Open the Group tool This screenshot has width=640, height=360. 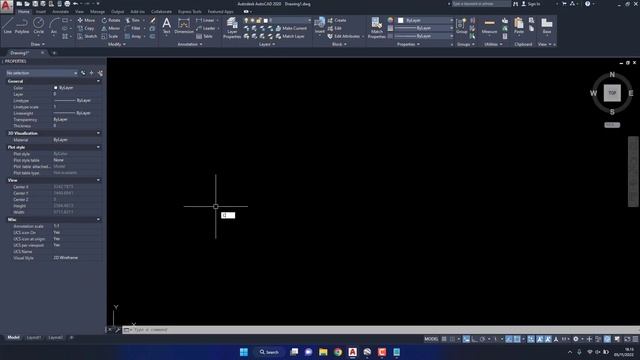(461, 26)
